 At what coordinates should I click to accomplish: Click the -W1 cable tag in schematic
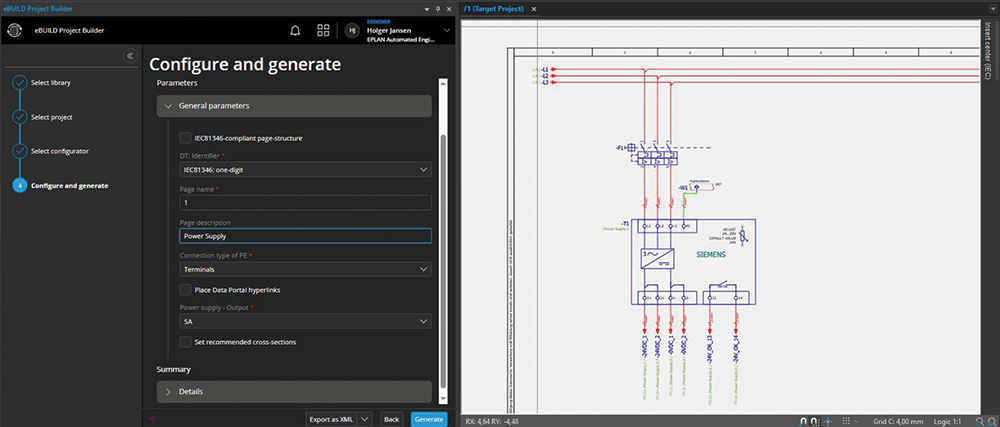(x=684, y=188)
